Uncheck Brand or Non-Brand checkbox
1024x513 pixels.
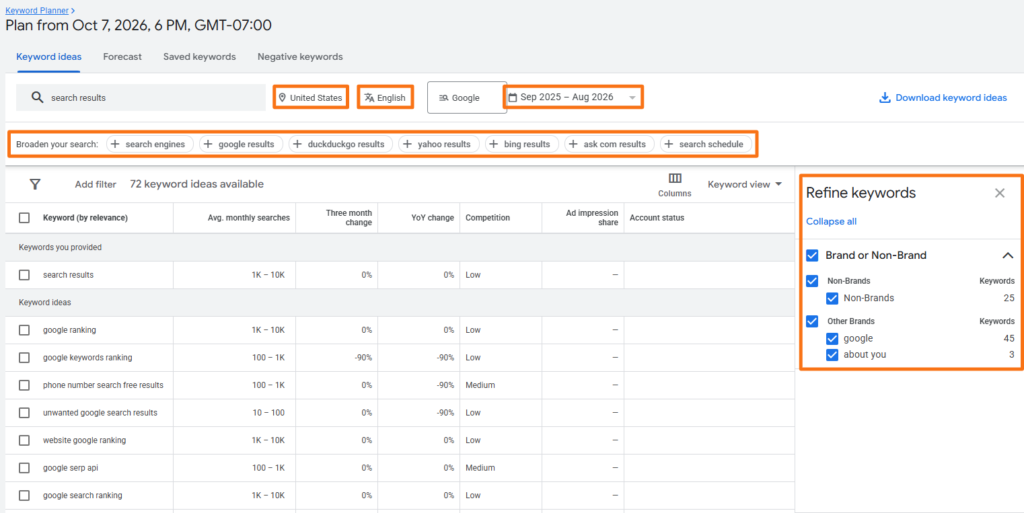pos(812,255)
